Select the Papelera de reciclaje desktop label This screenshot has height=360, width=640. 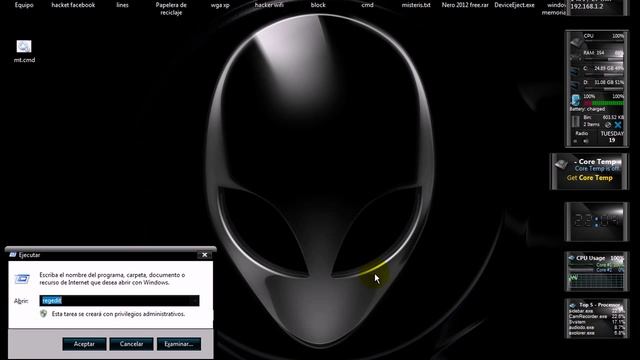(171, 9)
